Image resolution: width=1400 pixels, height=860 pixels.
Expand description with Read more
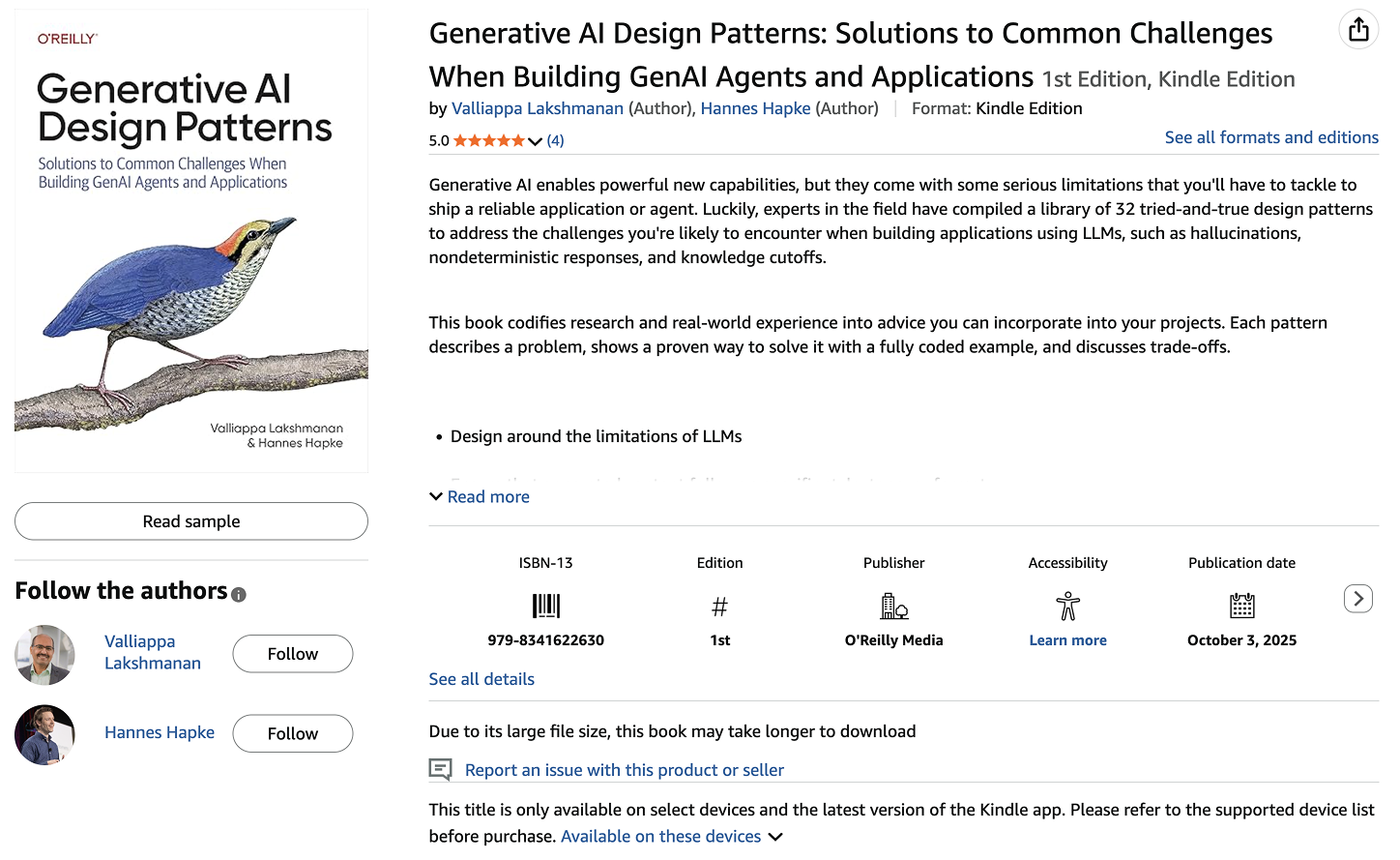pyautogui.click(x=480, y=497)
